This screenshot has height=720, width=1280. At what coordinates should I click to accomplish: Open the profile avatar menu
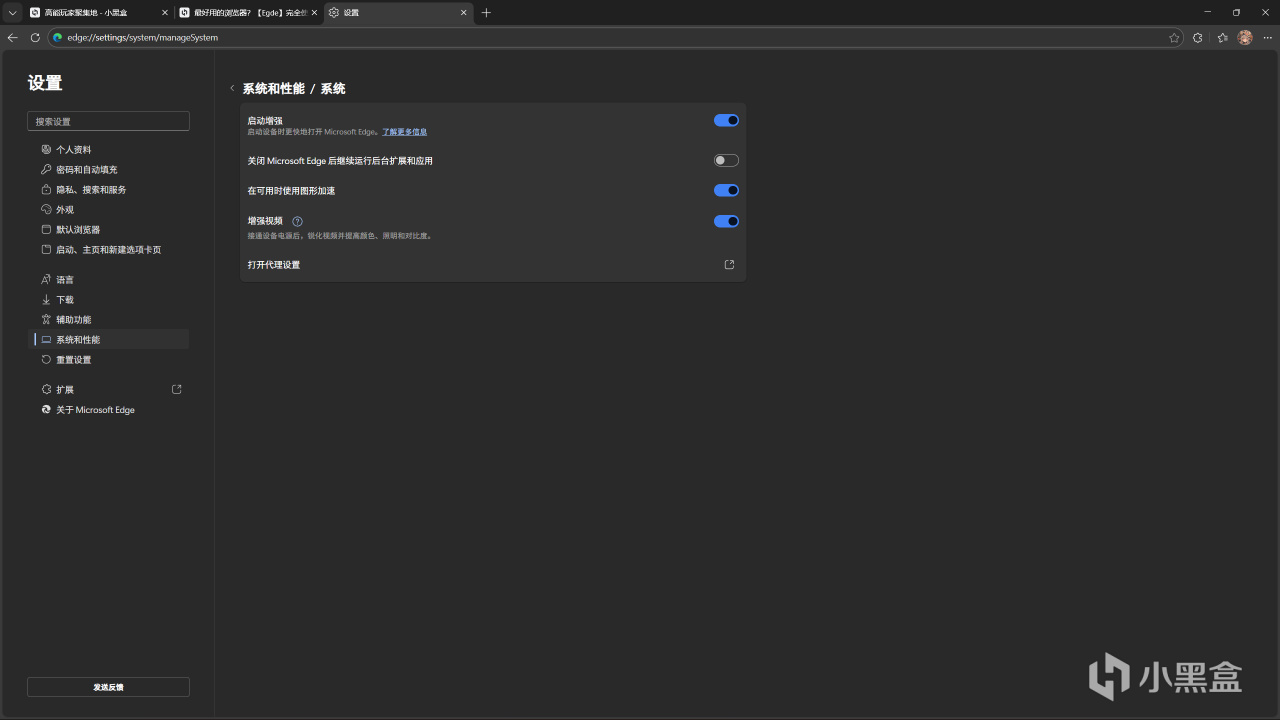1245,38
